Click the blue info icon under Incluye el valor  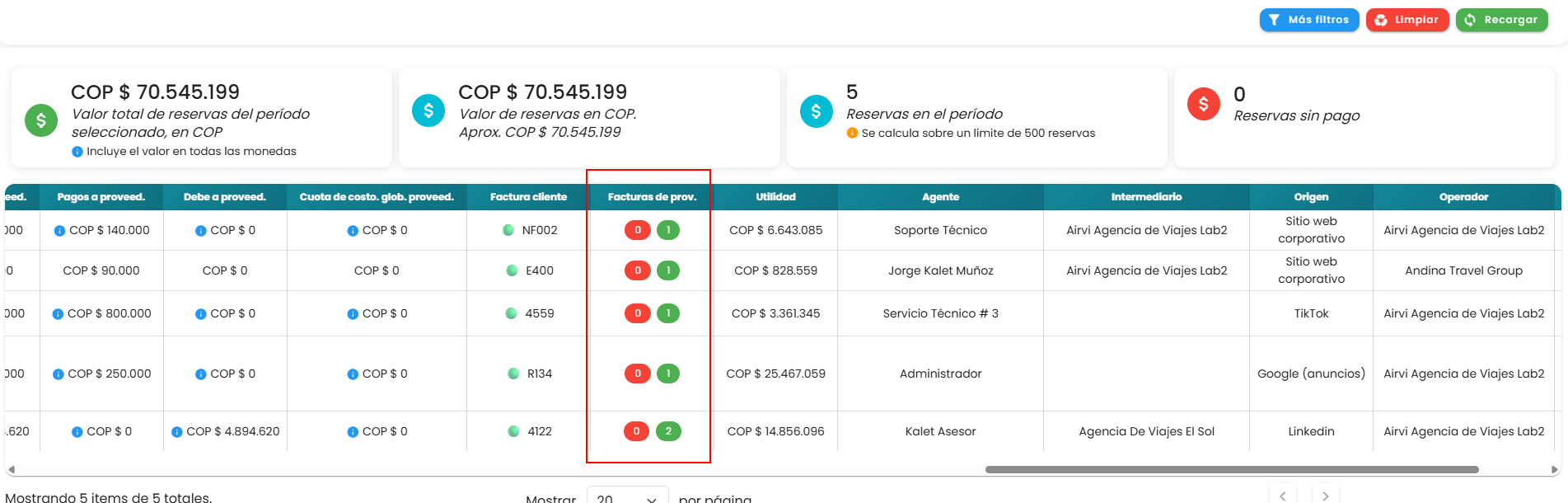click(77, 152)
